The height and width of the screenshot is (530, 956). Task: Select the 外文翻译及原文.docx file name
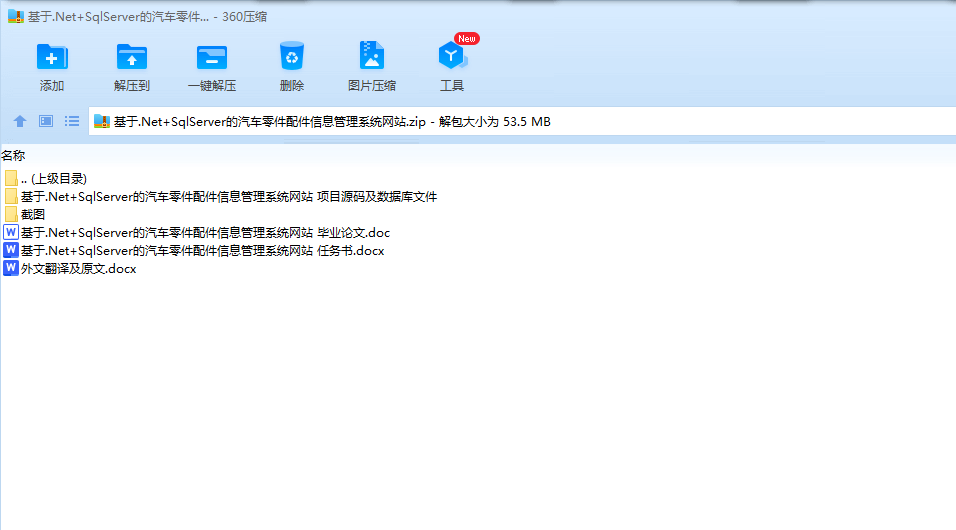coord(79,268)
